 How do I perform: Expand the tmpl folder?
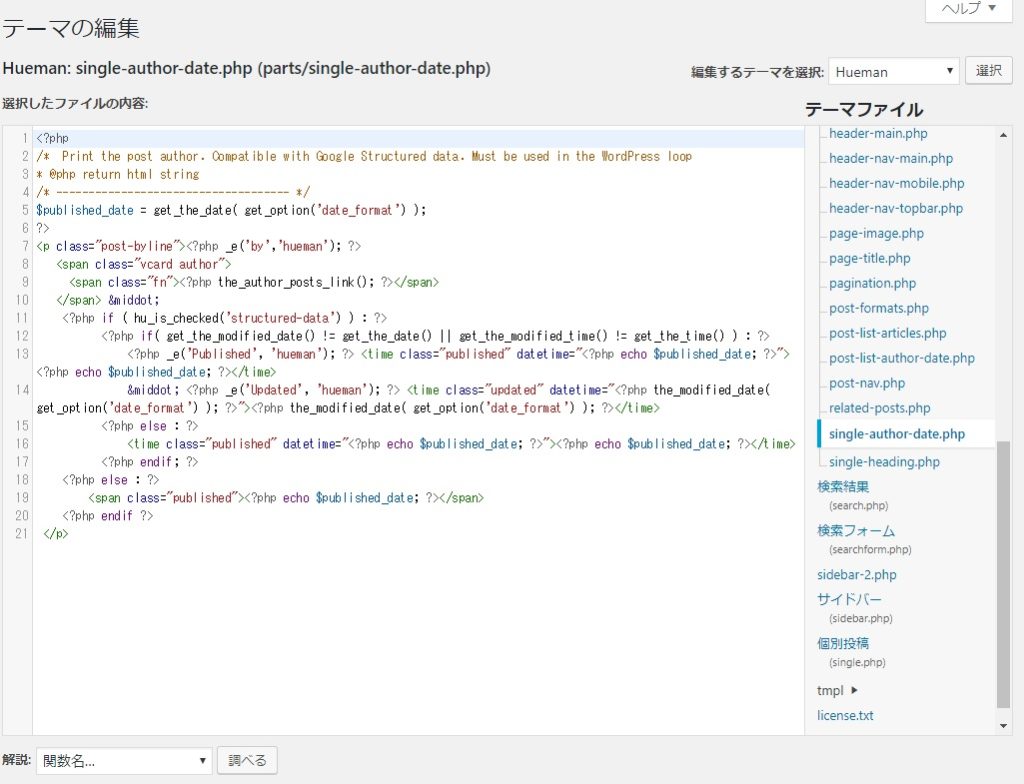pos(838,690)
